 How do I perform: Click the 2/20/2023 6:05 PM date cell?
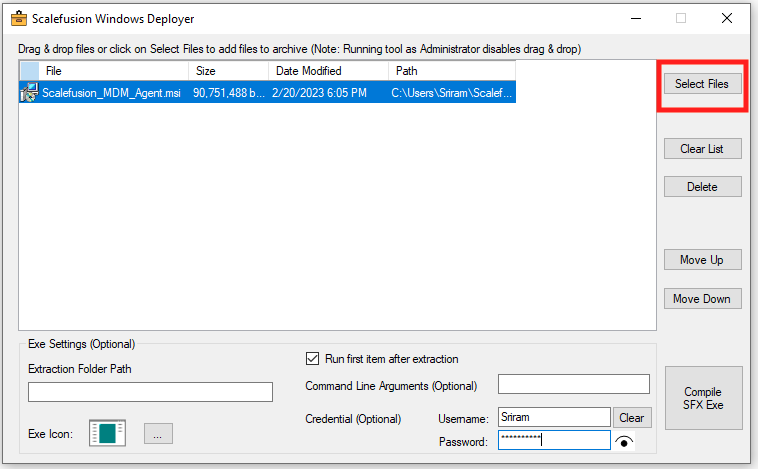[x=319, y=93]
